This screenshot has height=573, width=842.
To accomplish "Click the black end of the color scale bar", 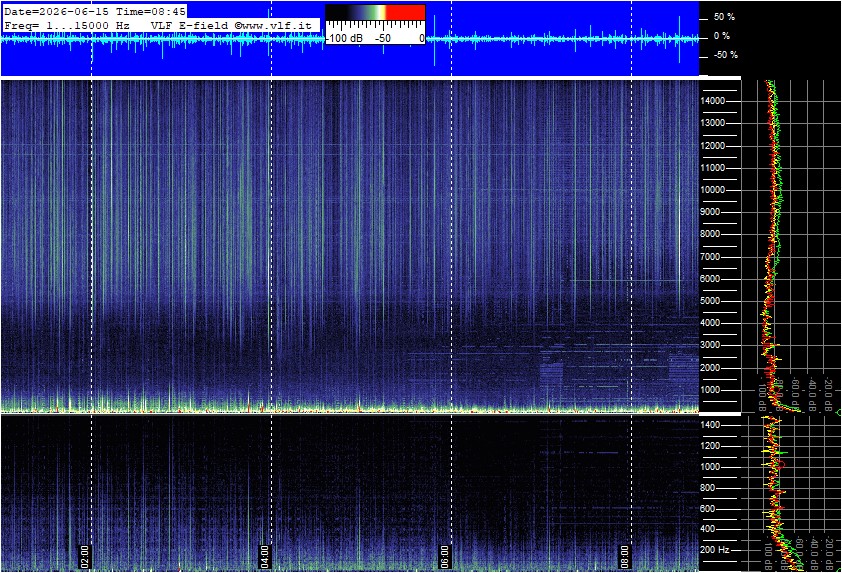I will pos(337,13).
